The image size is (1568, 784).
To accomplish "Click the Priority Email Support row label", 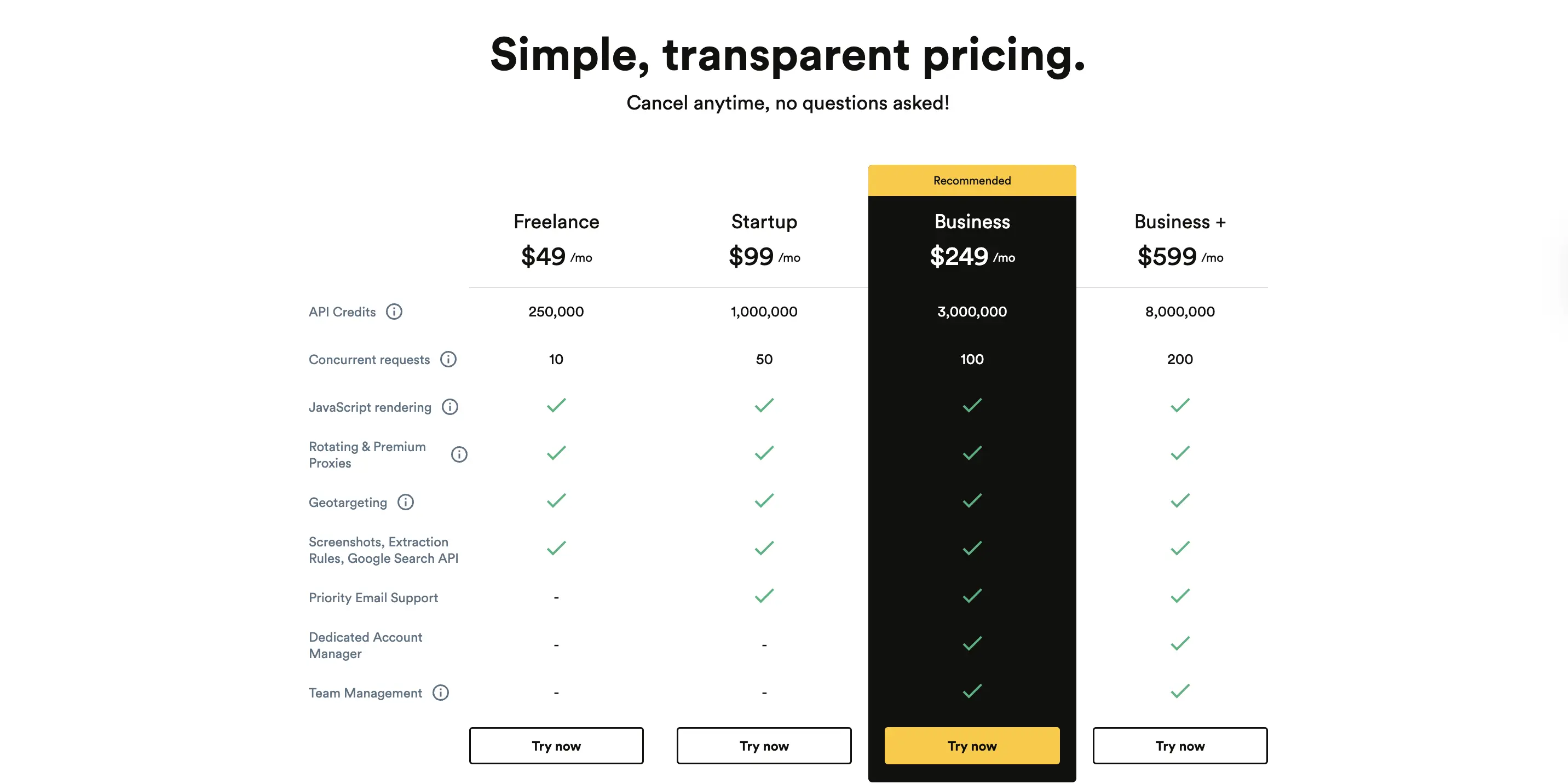I will (x=373, y=598).
